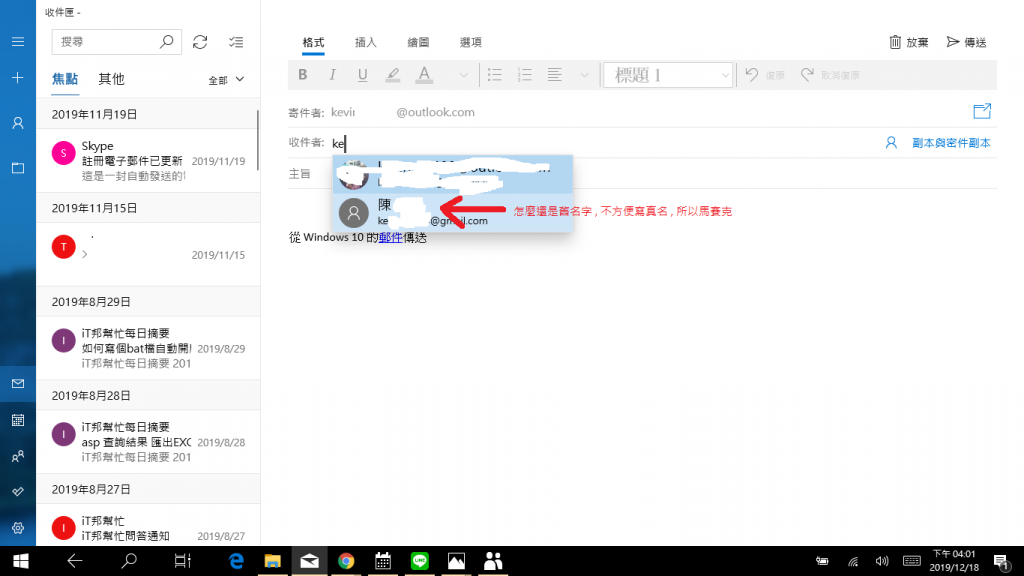Open File Explorer from taskbar
The height and width of the screenshot is (576, 1024).
point(272,561)
